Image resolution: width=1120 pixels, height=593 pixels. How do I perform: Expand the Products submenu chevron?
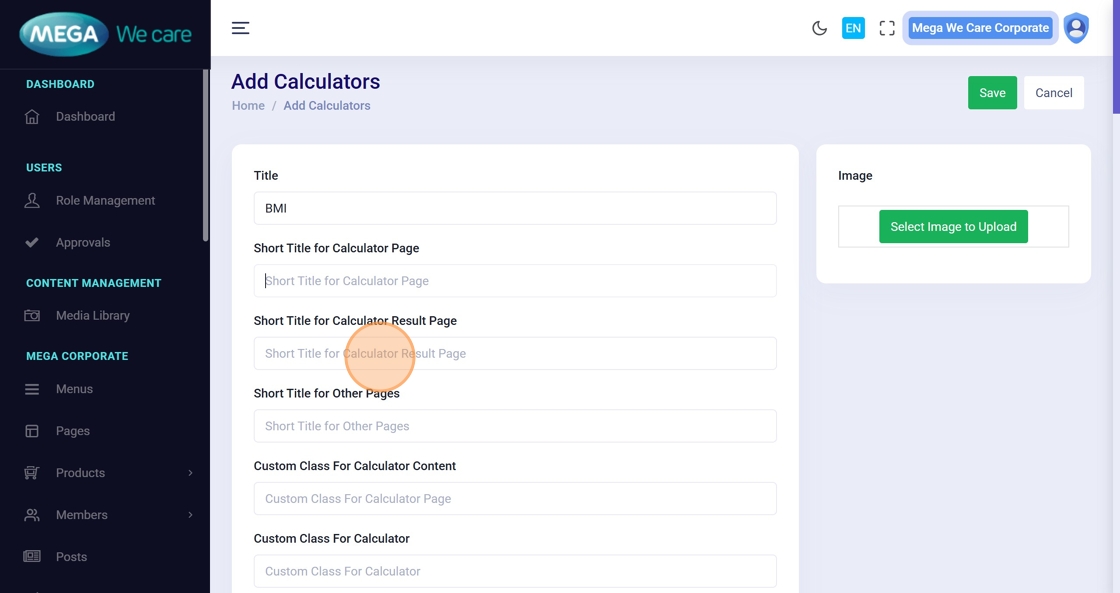coord(190,473)
